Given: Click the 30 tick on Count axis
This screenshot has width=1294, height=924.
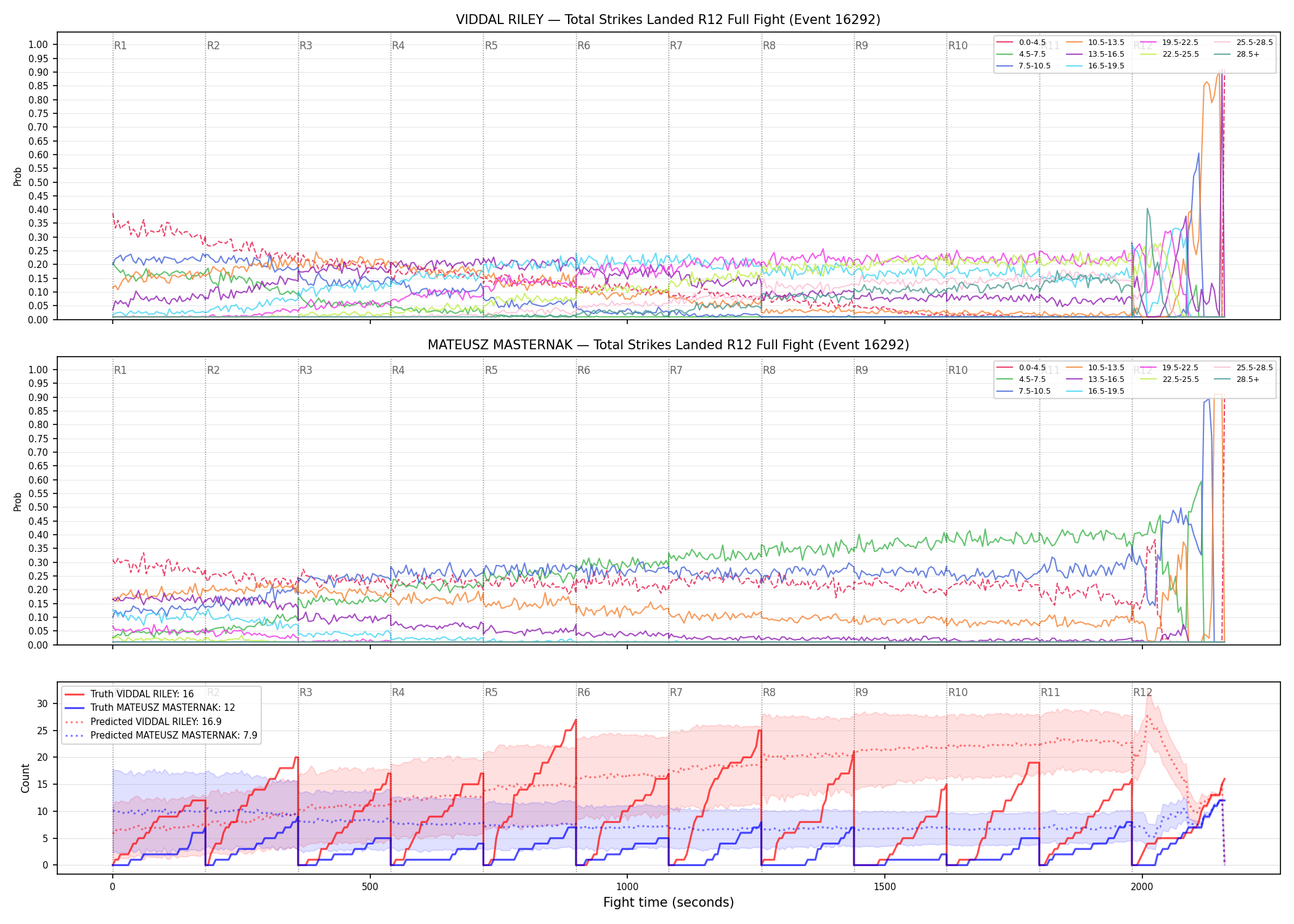Looking at the screenshot, I should pos(43,703).
